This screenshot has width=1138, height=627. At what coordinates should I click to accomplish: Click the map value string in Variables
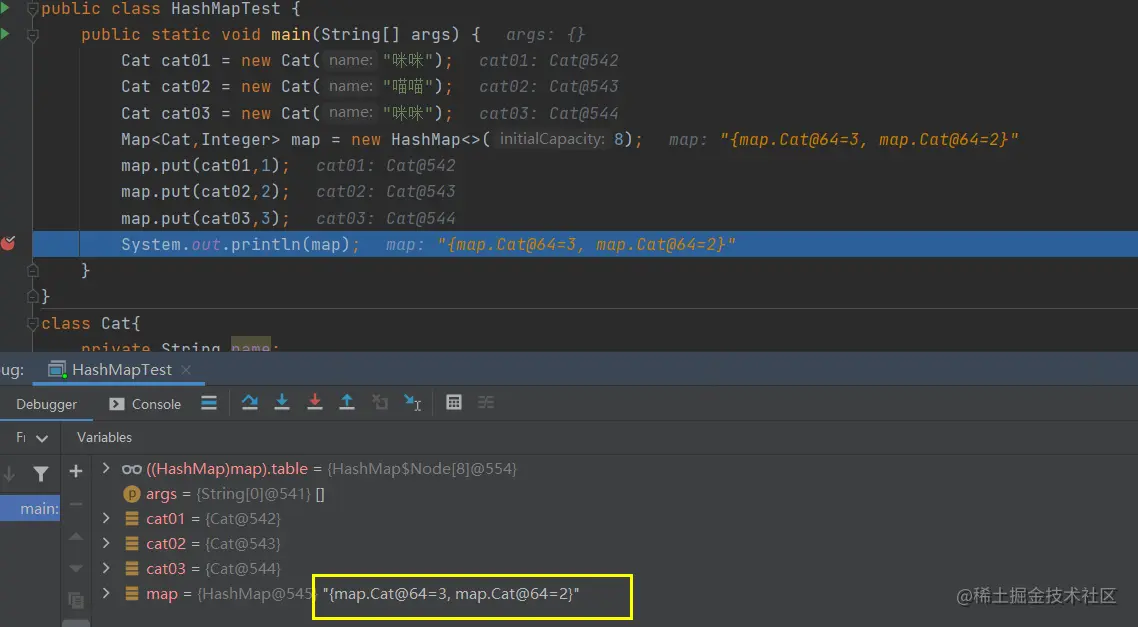tap(451, 594)
